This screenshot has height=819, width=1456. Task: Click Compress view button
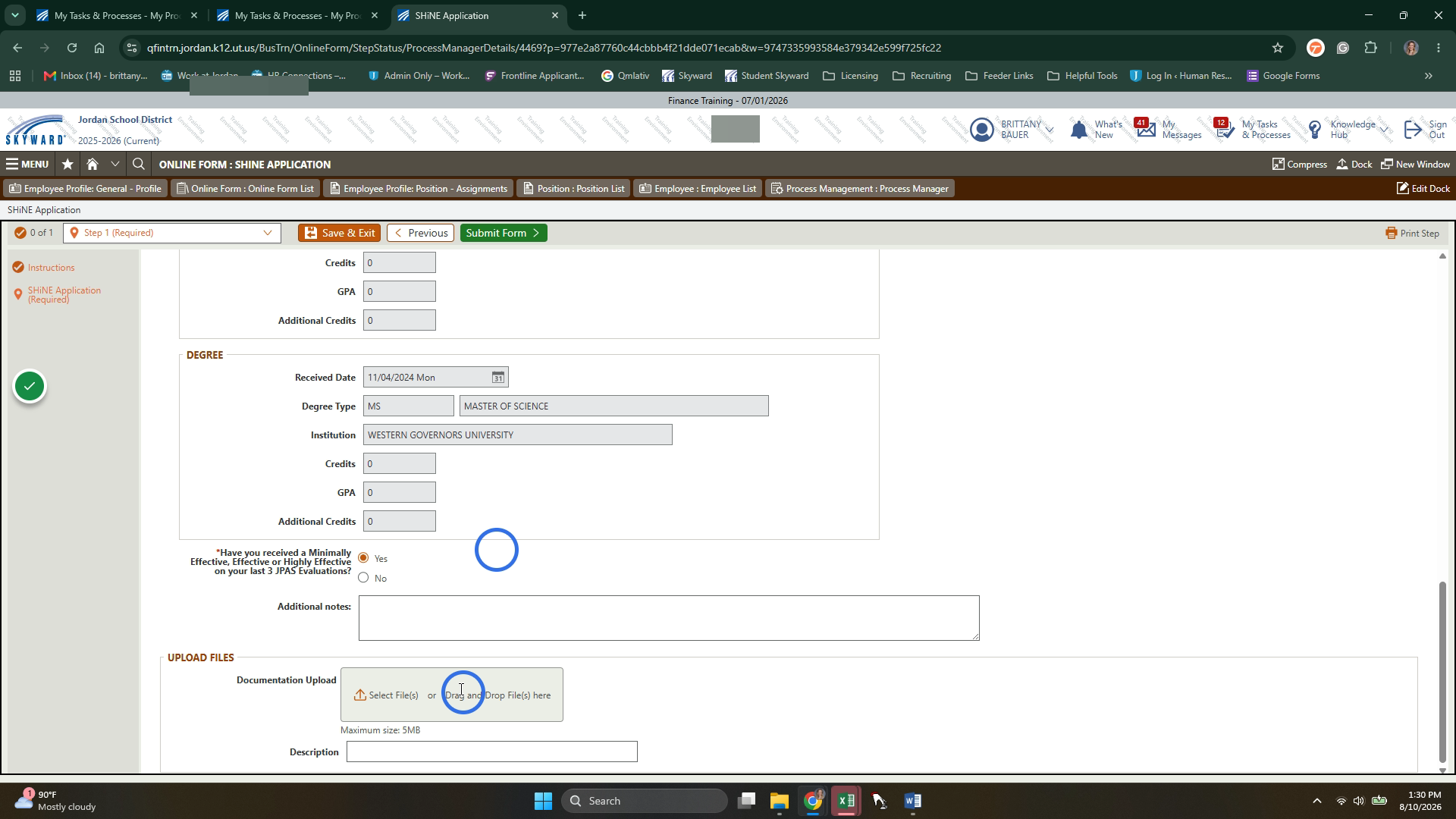tap(1300, 164)
